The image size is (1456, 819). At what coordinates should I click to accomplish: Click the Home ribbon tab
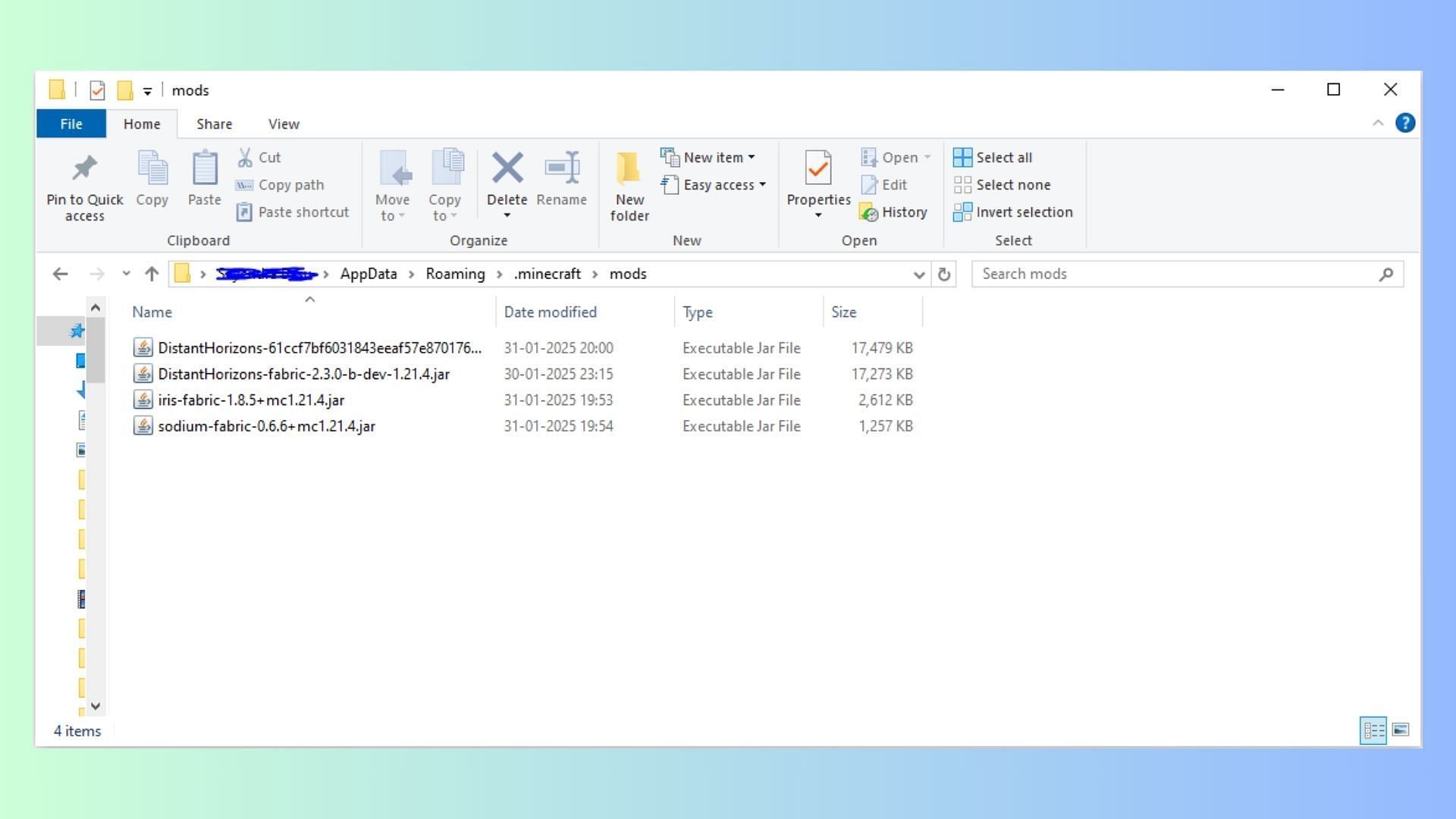click(x=141, y=123)
